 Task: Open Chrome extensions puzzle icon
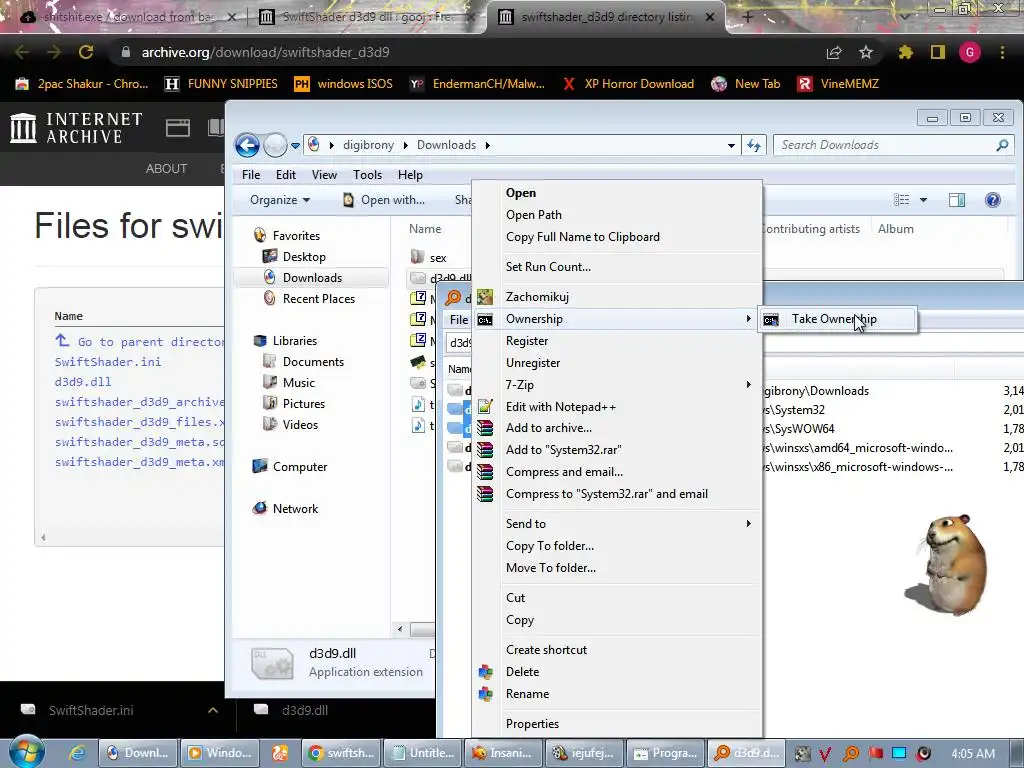pyautogui.click(x=905, y=52)
